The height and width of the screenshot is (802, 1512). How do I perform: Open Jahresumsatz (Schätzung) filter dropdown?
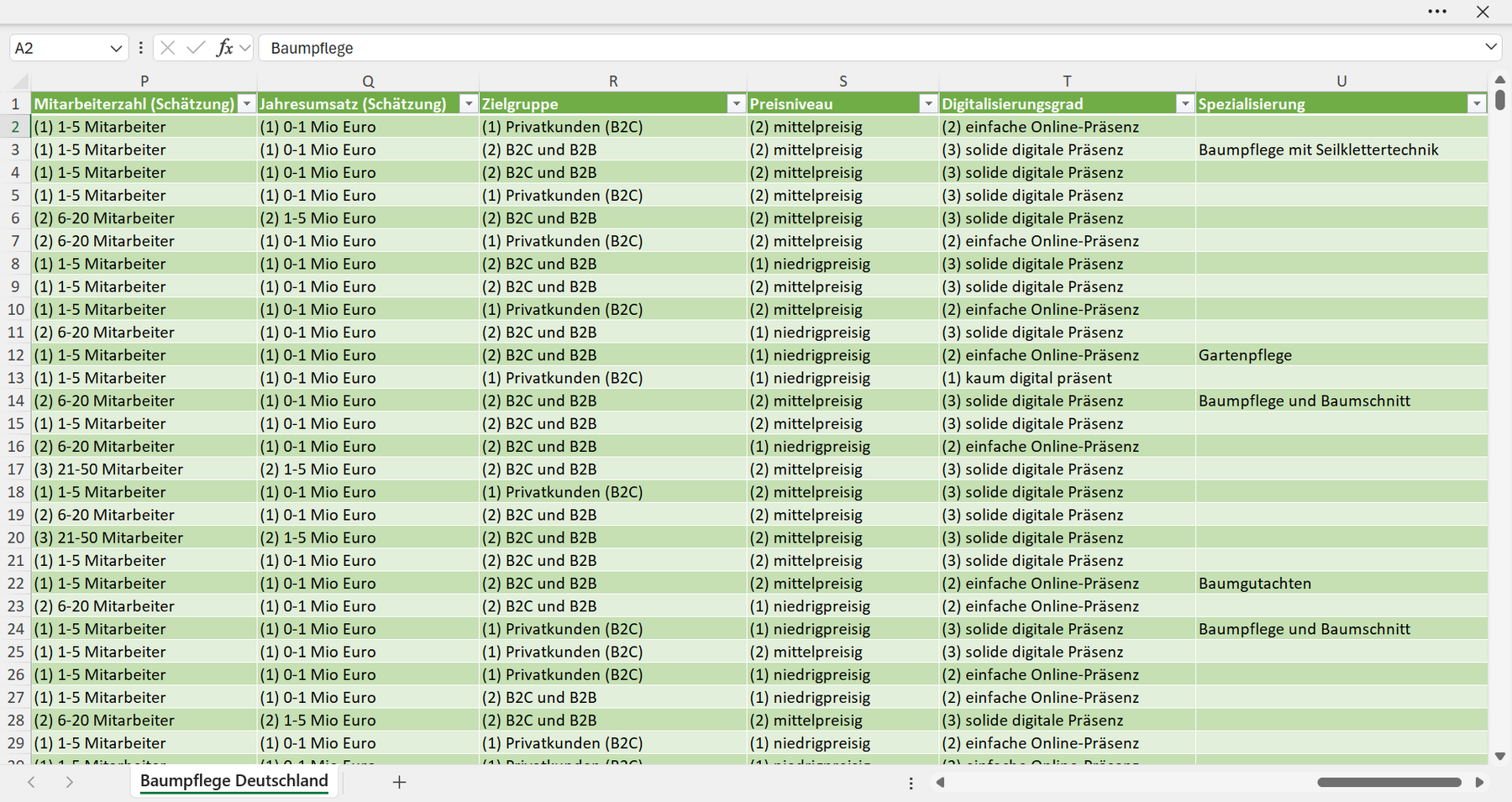[469, 103]
